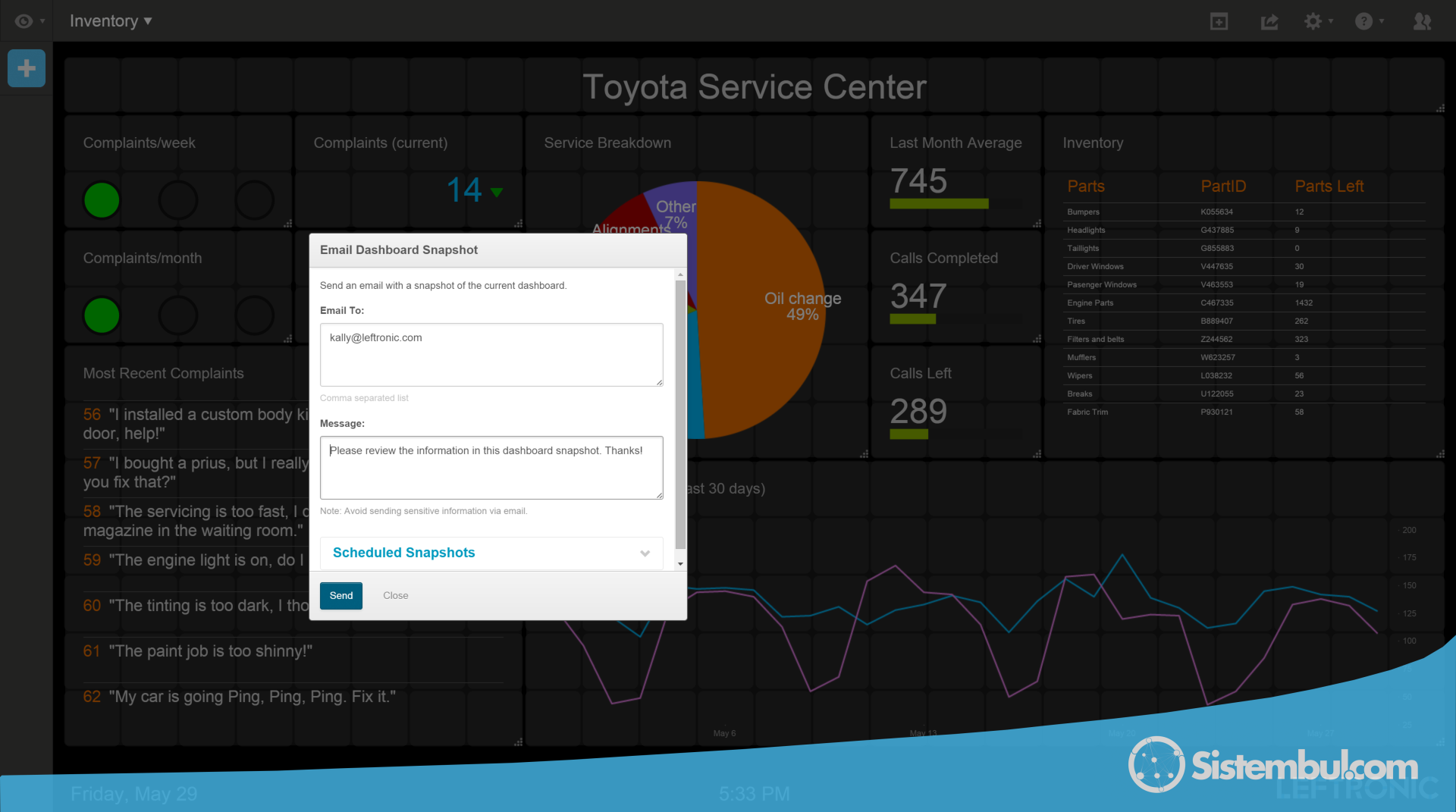The width and height of the screenshot is (1456, 812).
Task: Click the green Complaints/month indicator light
Action: point(102,315)
